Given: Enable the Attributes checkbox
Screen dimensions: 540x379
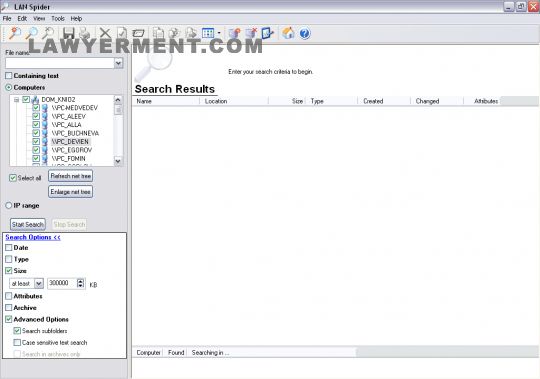Looking at the screenshot, I should tap(9, 296).
